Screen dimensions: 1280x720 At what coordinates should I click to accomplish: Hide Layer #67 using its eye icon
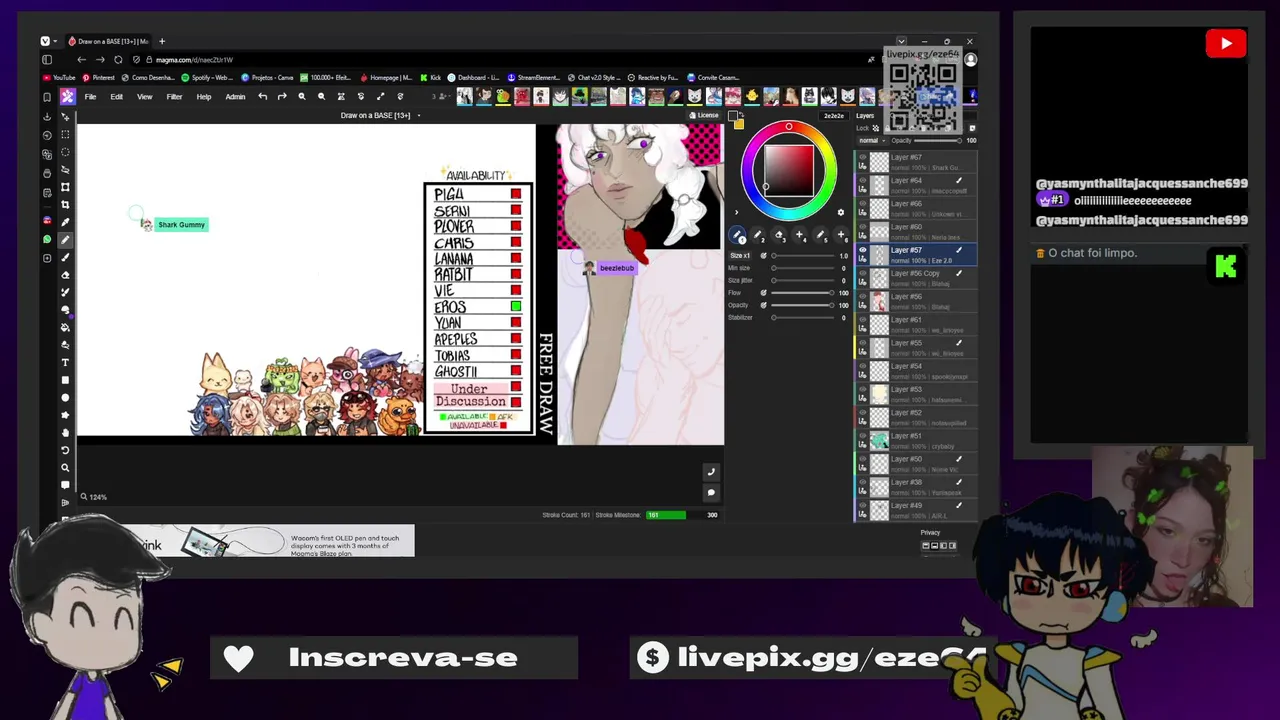(863, 158)
